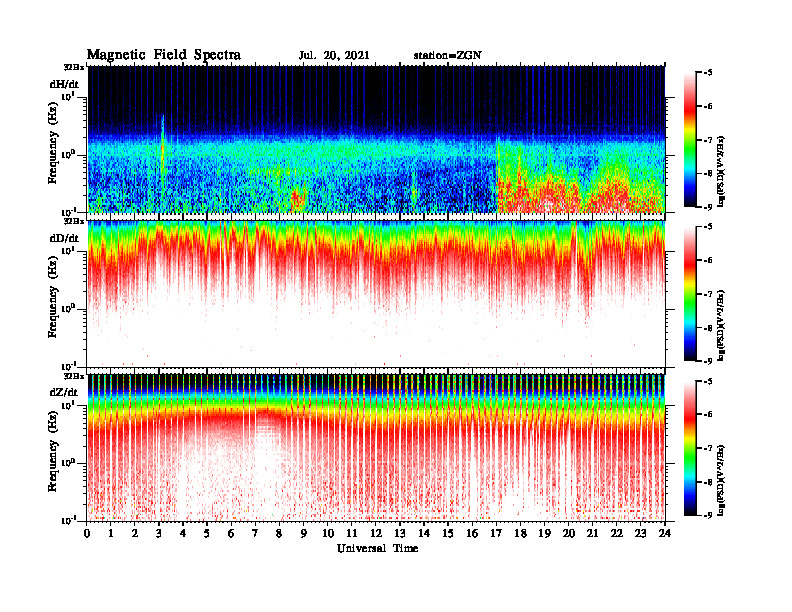Click the "-7" tick on dD/dt color bar
Viewport: 792px width, 612px height.
coord(708,294)
